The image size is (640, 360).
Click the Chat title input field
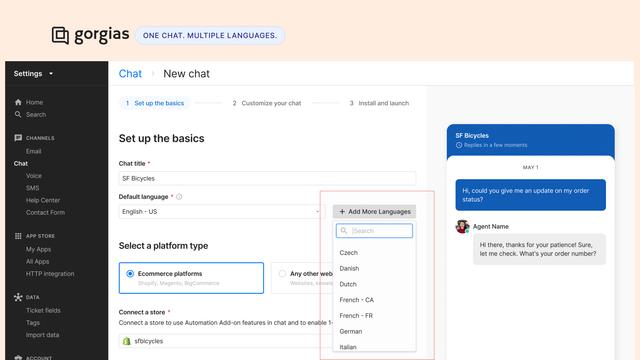pyautogui.click(x=267, y=178)
